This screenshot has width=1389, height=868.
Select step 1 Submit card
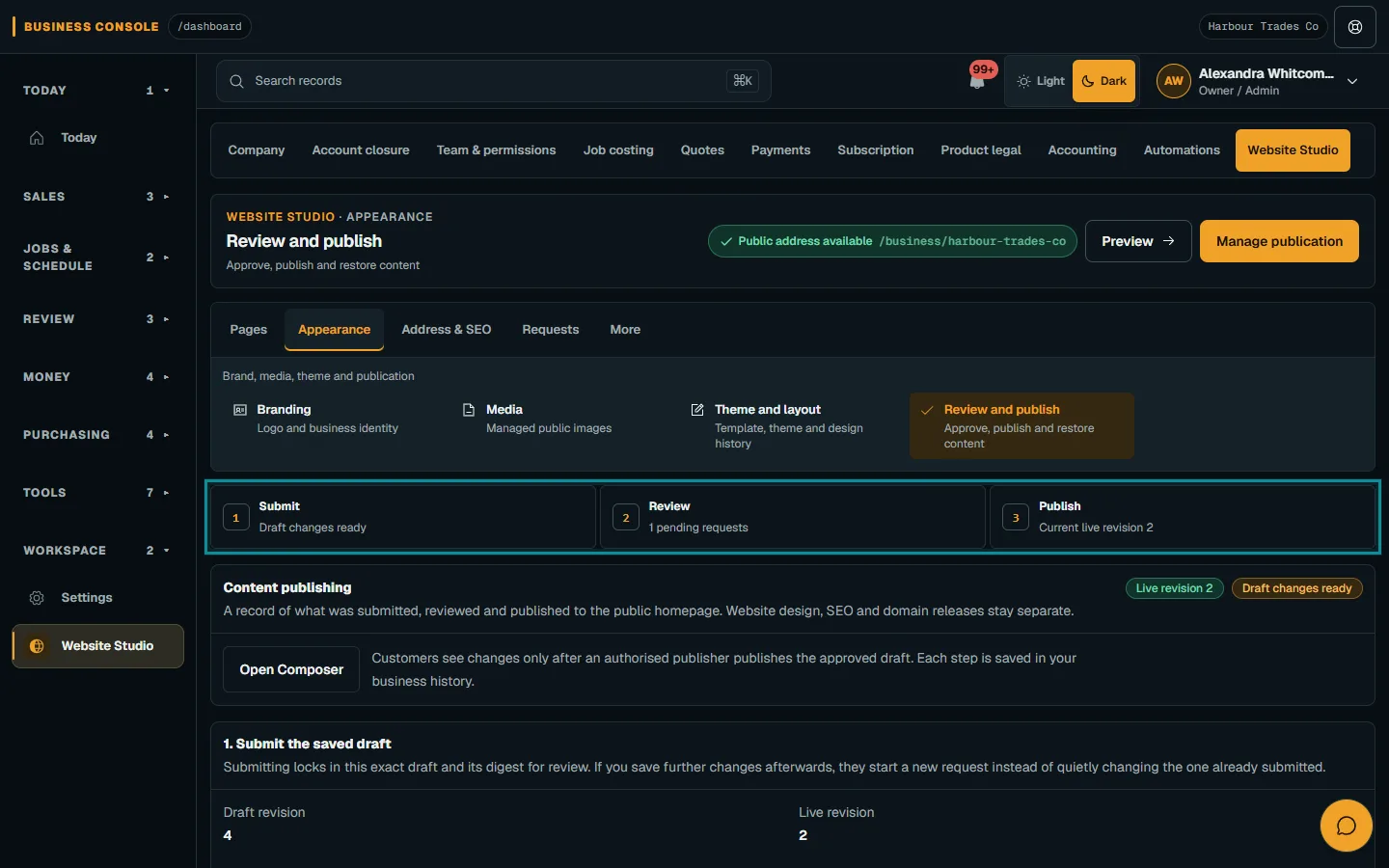coord(403,517)
